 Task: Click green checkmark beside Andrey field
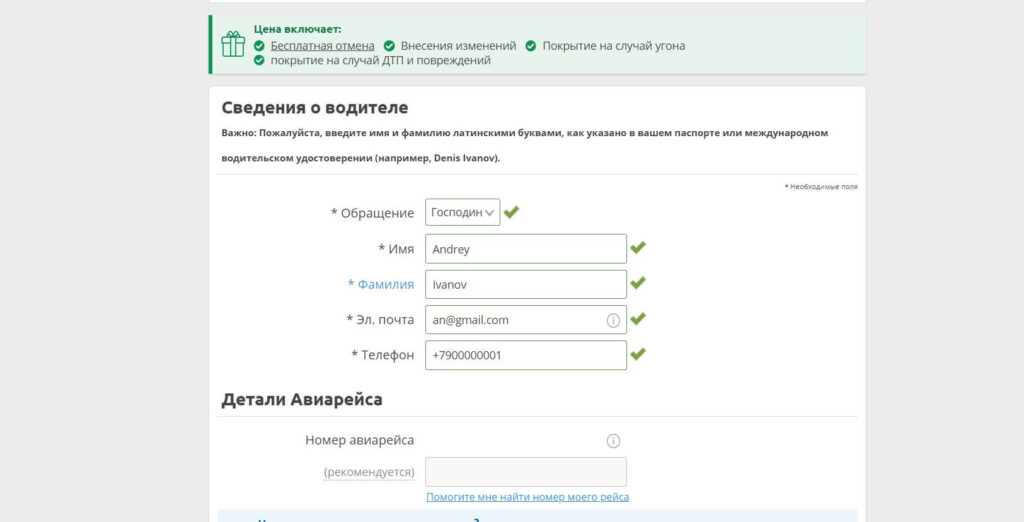[638, 248]
